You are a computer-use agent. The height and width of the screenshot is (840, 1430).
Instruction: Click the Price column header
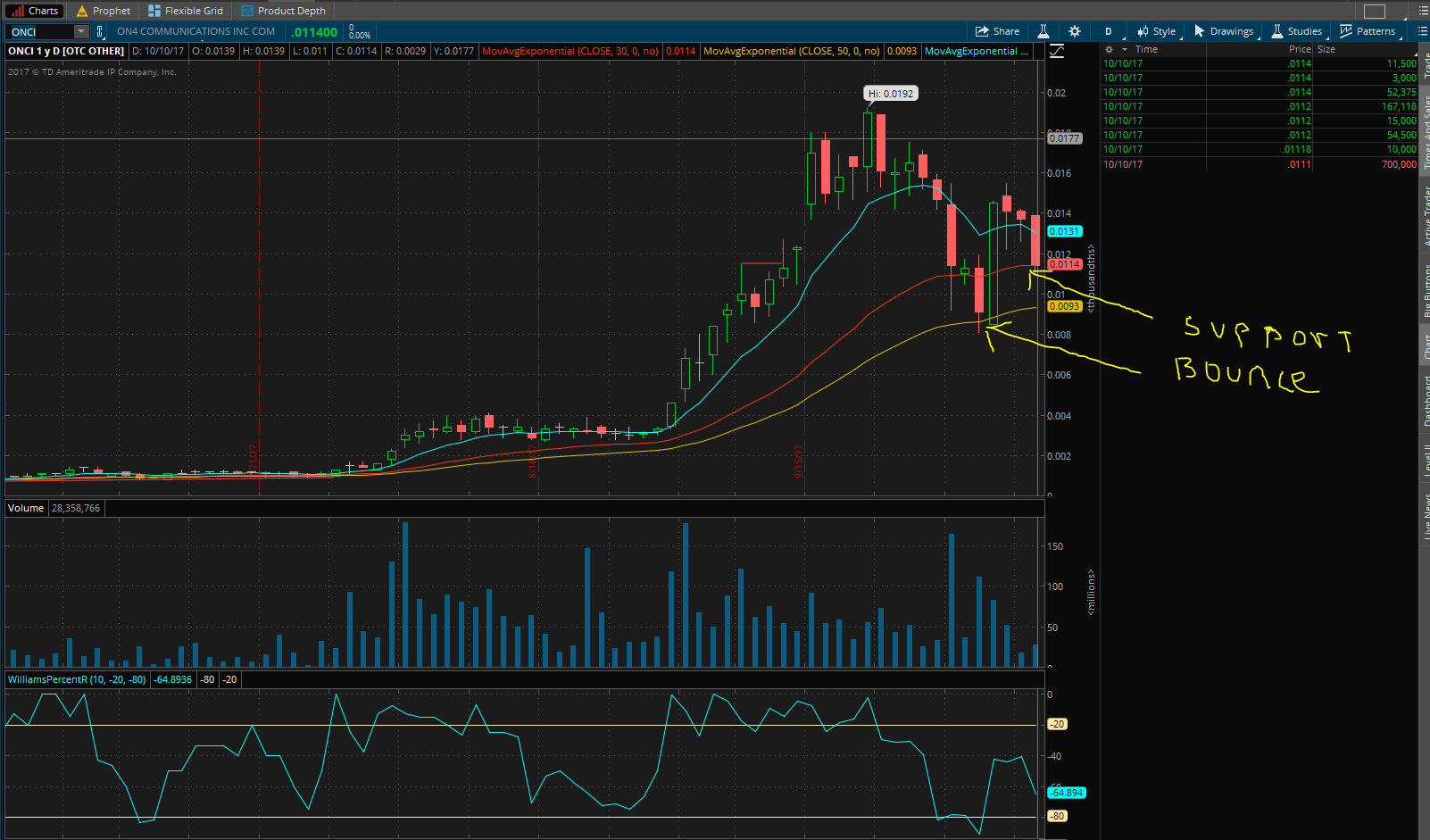coord(1300,49)
